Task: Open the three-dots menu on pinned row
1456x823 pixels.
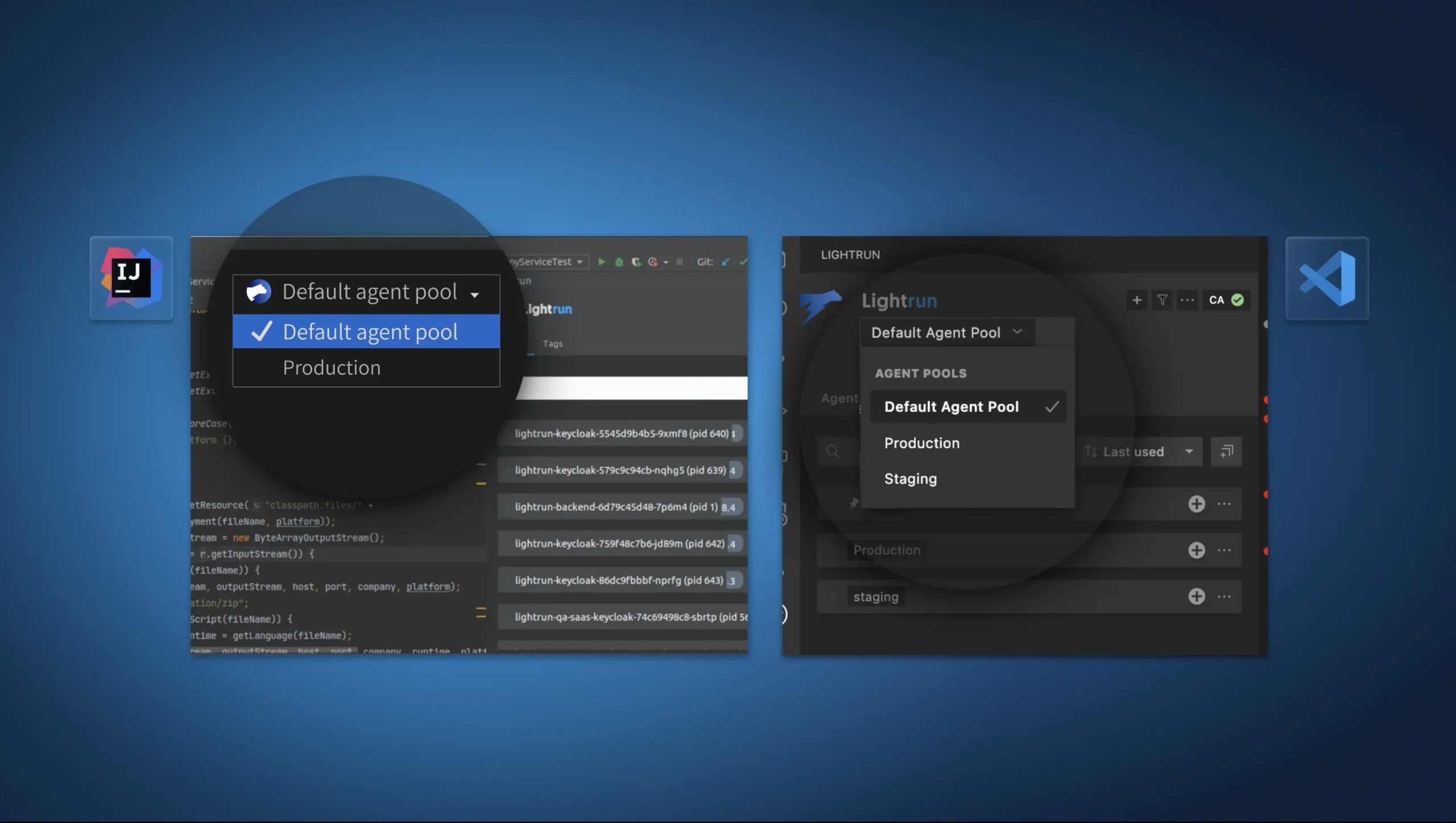Action: click(1224, 504)
